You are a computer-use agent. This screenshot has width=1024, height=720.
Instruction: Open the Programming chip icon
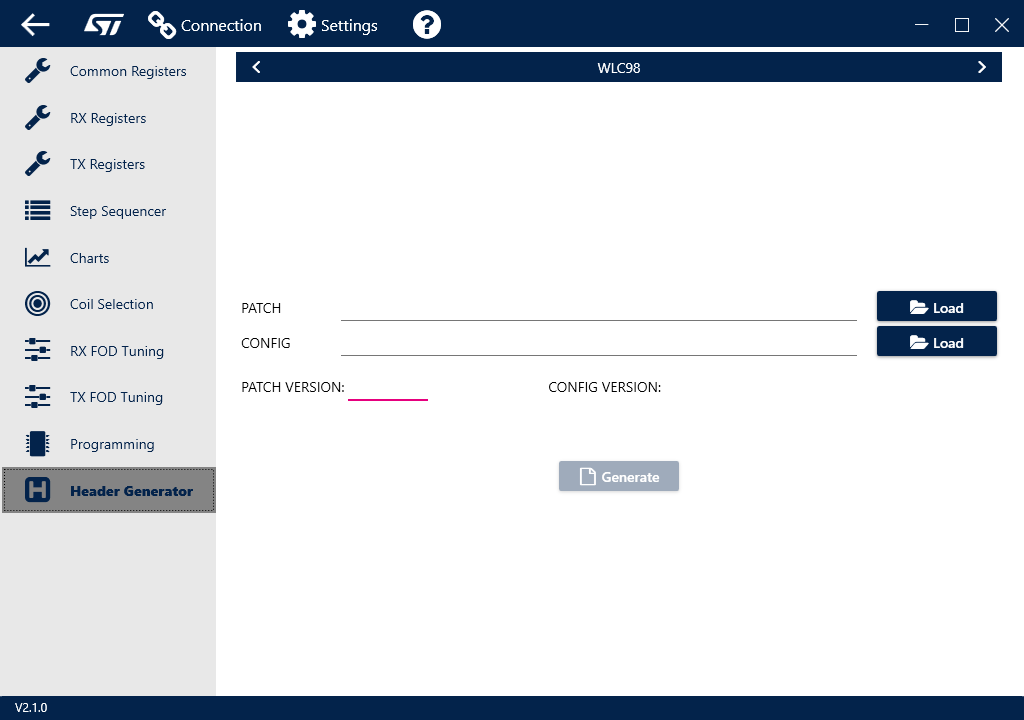pos(36,443)
